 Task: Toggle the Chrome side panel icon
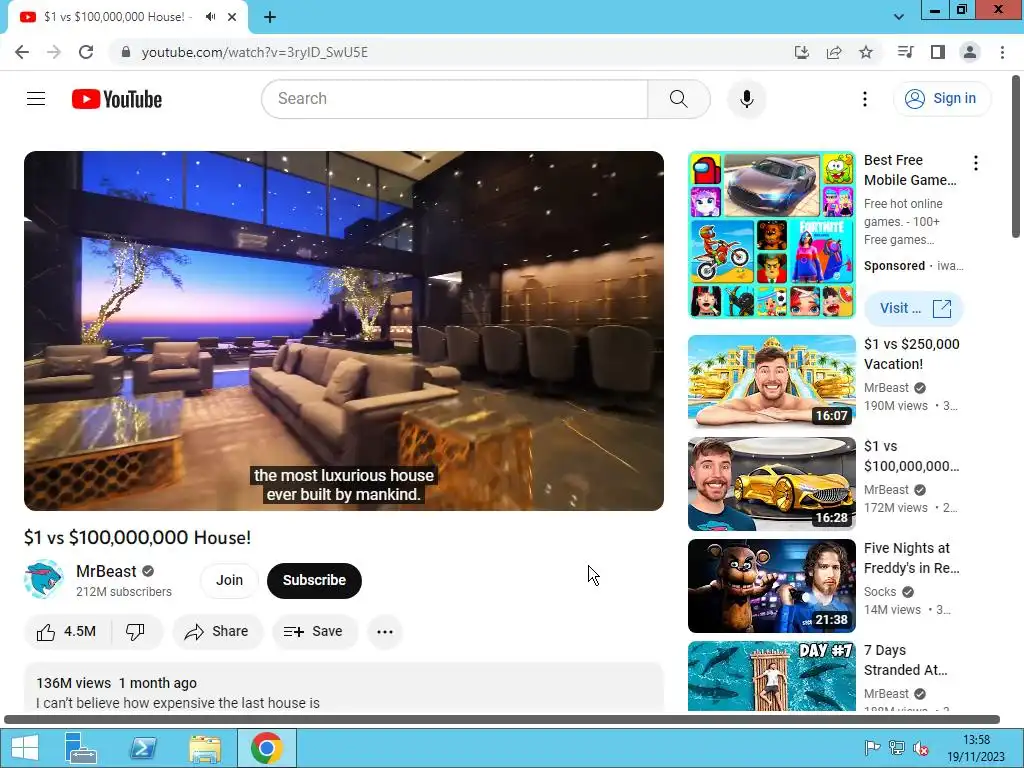[938, 52]
